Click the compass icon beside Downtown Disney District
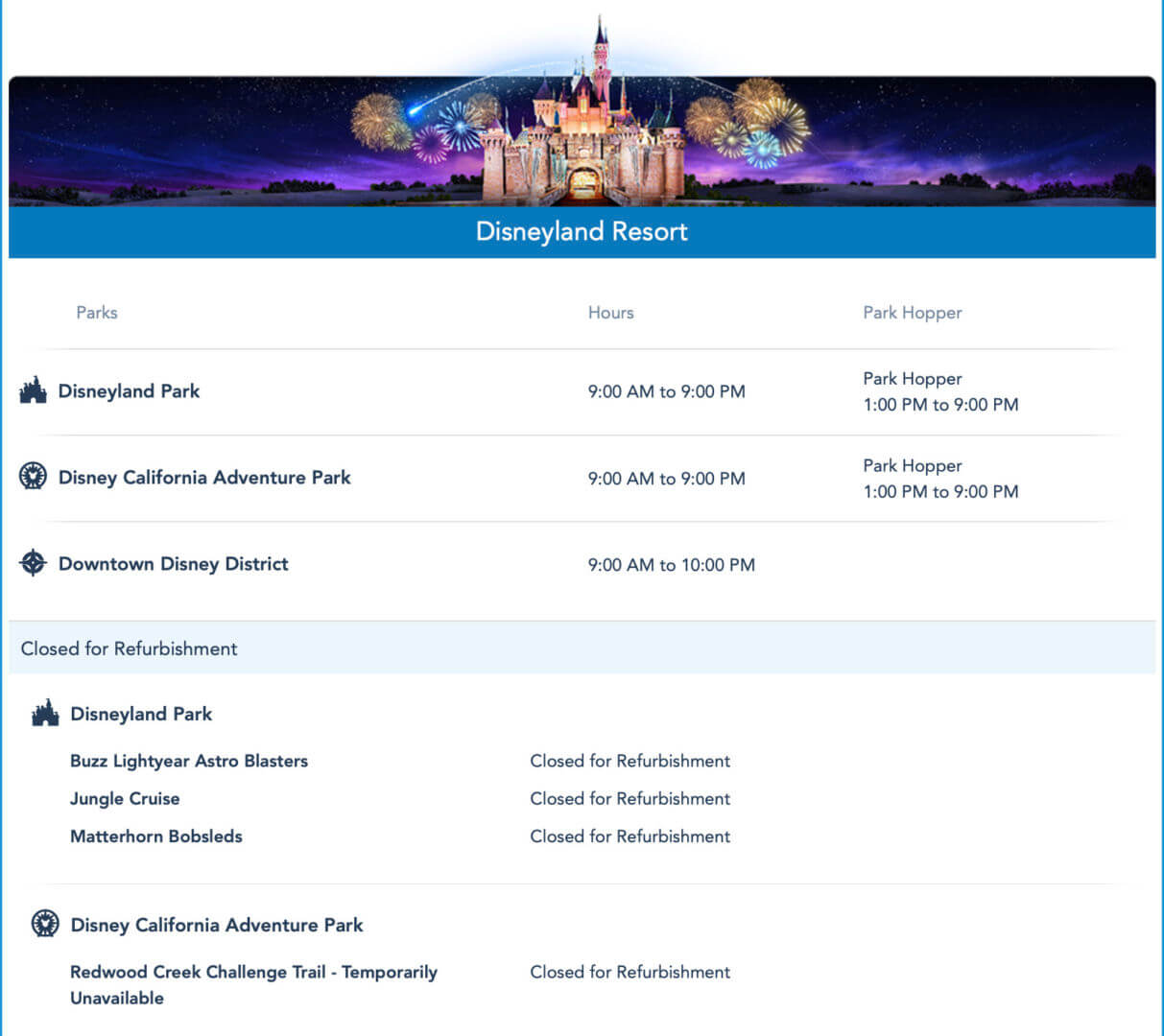This screenshot has width=1164, height=1036. pos(34,563)
